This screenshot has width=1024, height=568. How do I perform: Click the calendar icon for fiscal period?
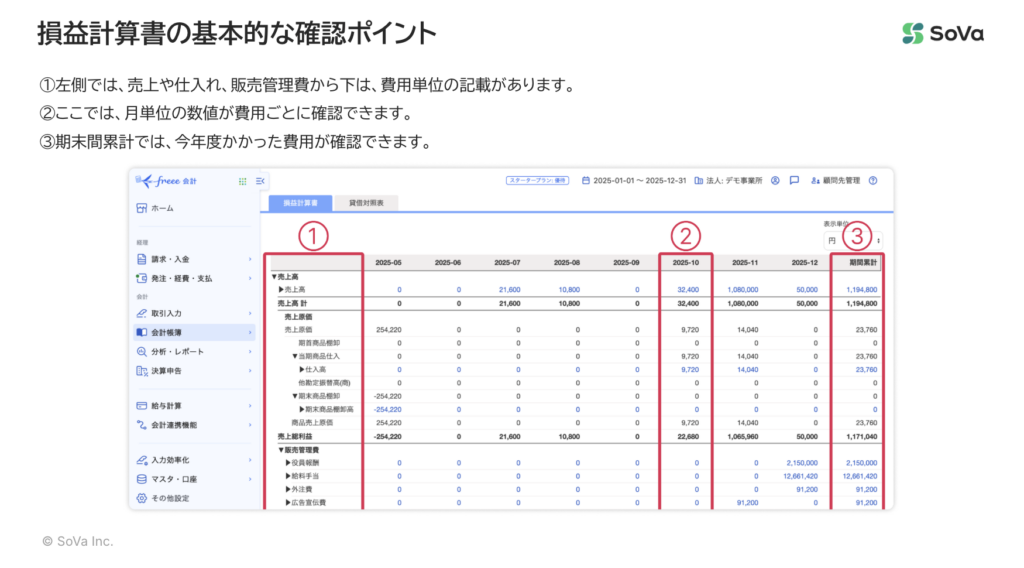point(586,181)
